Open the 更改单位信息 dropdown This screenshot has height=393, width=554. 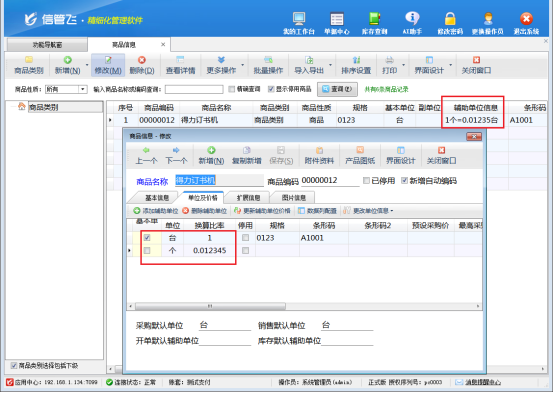point(368,211)
